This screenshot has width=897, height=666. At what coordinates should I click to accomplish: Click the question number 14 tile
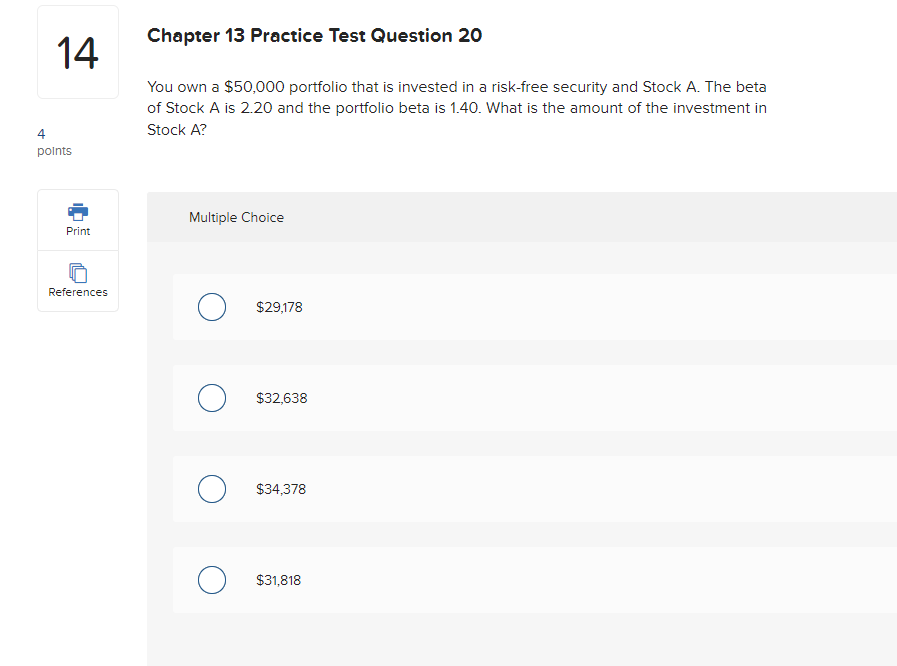(x=77, y=51)
